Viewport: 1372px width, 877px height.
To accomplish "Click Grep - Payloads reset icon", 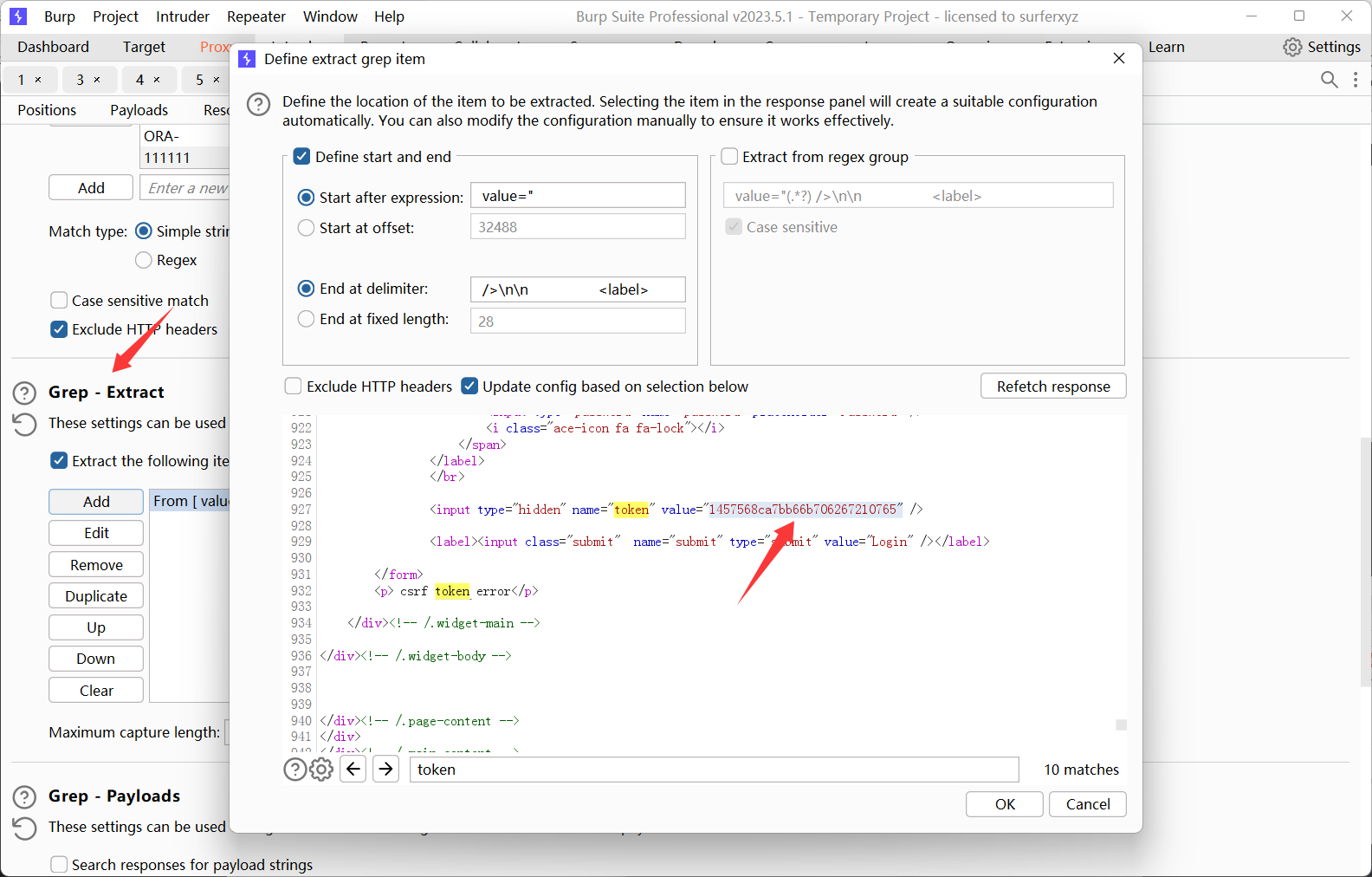I will click(x=24, y=828).
